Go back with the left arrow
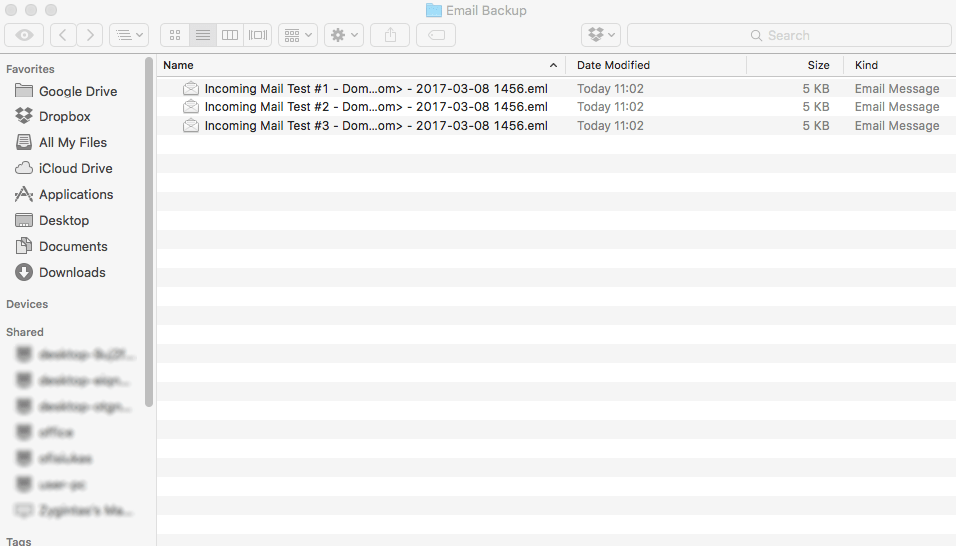956x546 pixels. pos(63,35)
